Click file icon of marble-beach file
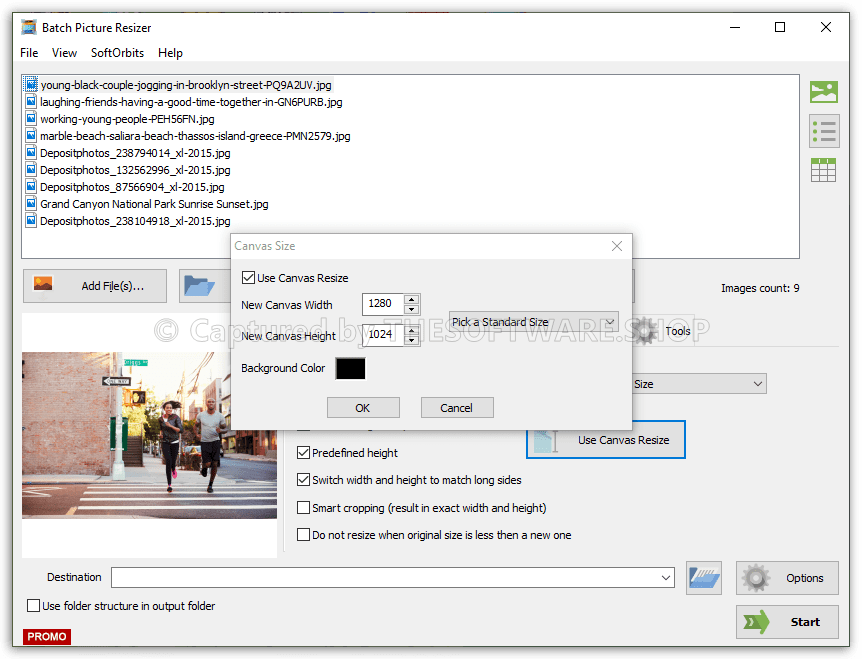The image size is (862, 659). point(31,136)
